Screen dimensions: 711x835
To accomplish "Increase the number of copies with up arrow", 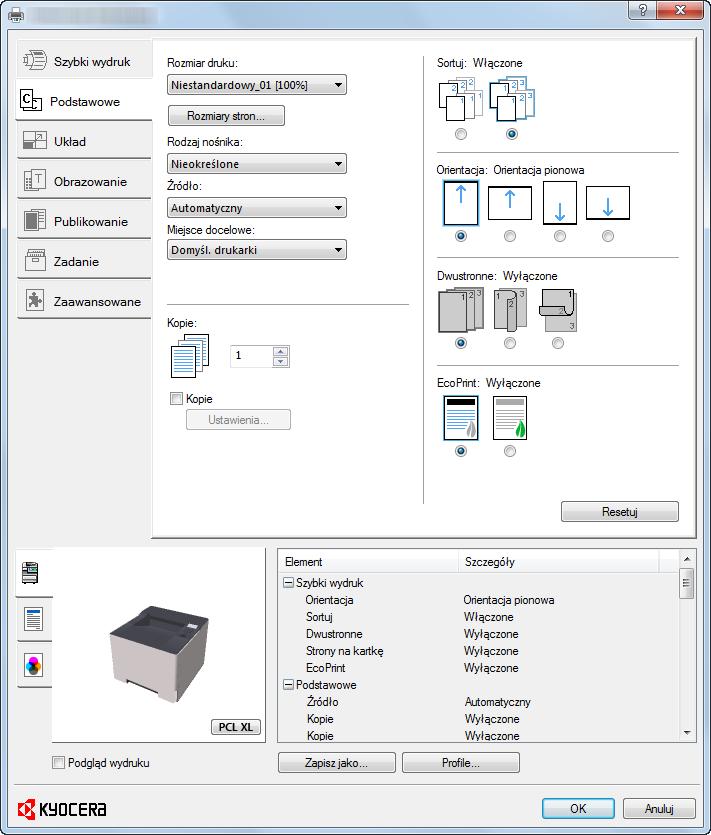I will 281,351.
